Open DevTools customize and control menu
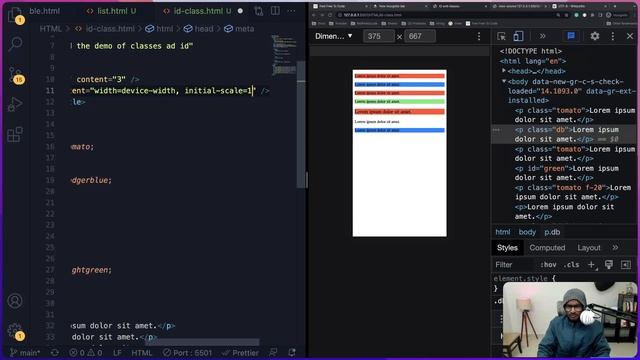640x360 pixels. point(613,36)
